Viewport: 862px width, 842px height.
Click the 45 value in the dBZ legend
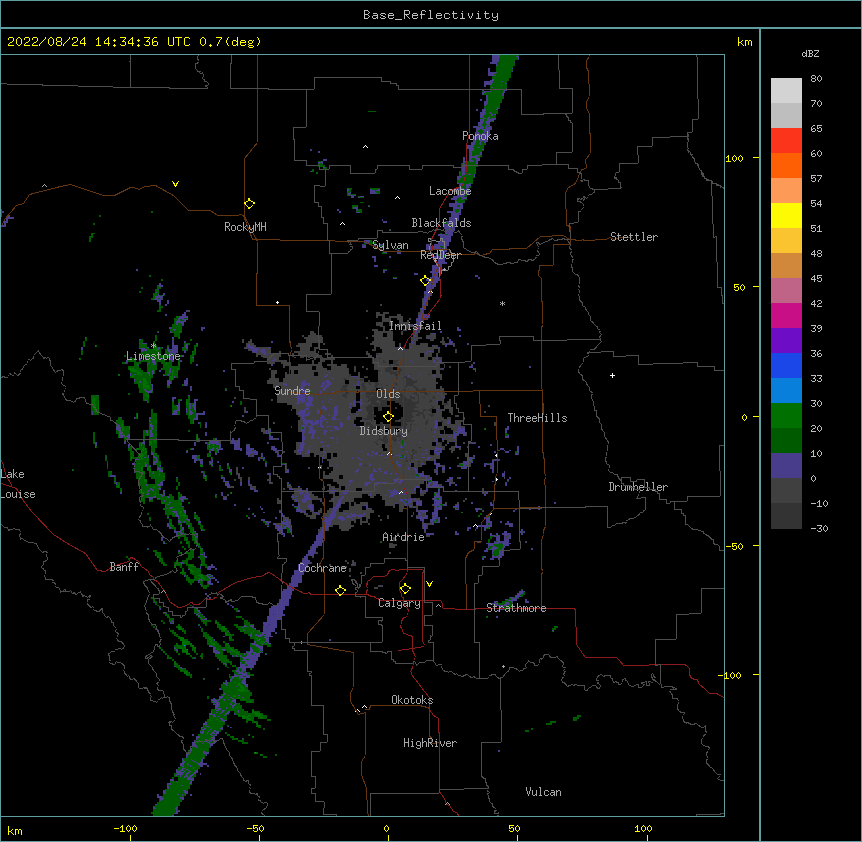click(816, 279)
